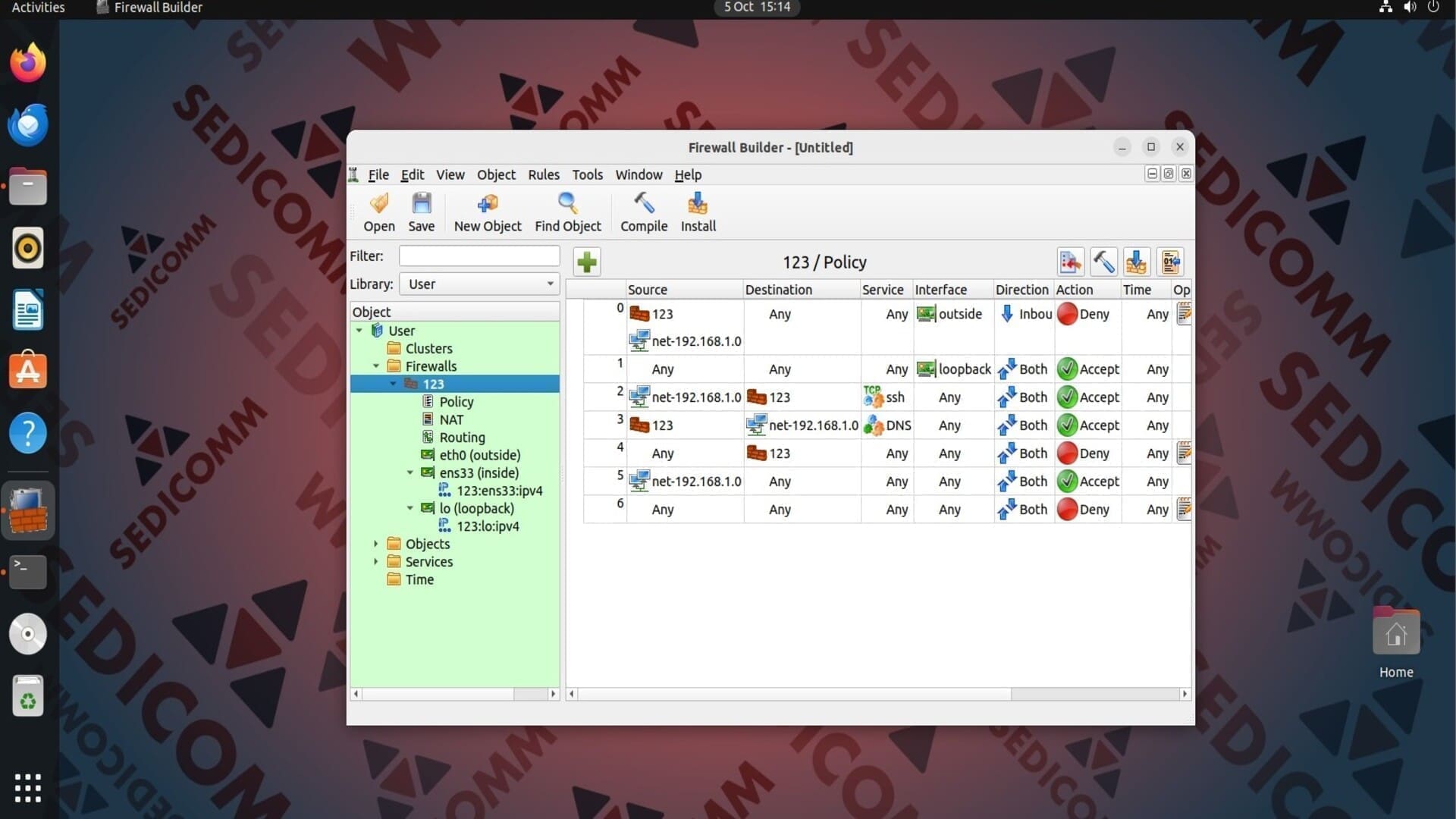Open the Tools menu
The height and width of the screenshot is (819, 1456).
(587, 174)
